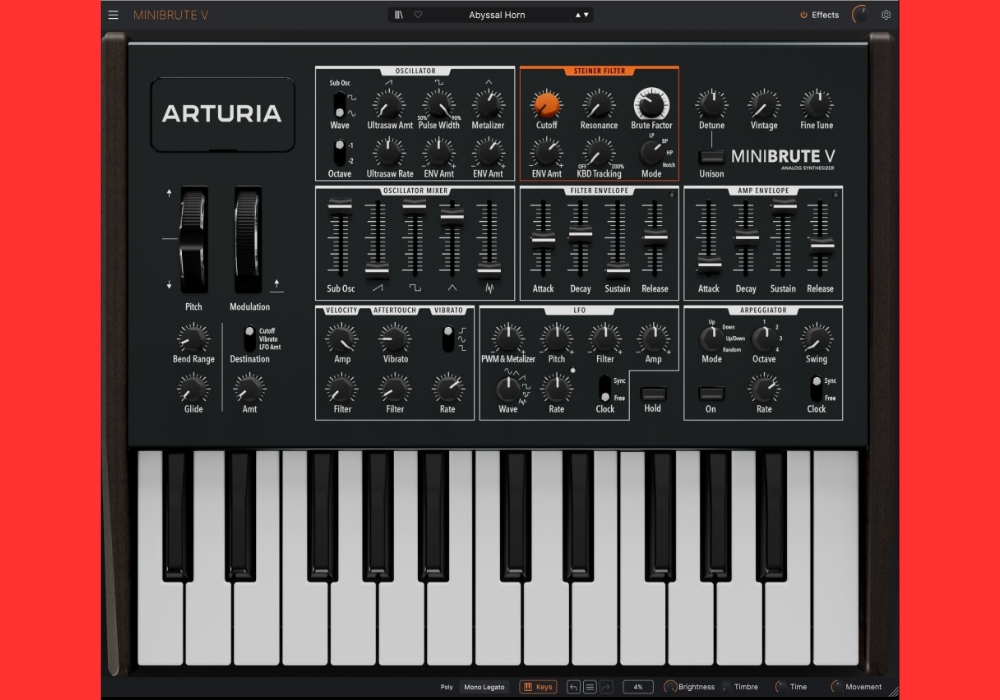Toggle the Unison button
Viewport: 1000px width, 700px height.
tap(711, 157)
